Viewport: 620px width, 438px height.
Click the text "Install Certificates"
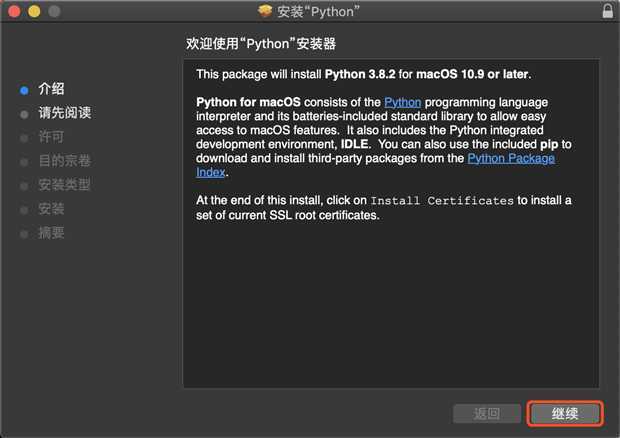pyautogui.click(x=442, y=201)
